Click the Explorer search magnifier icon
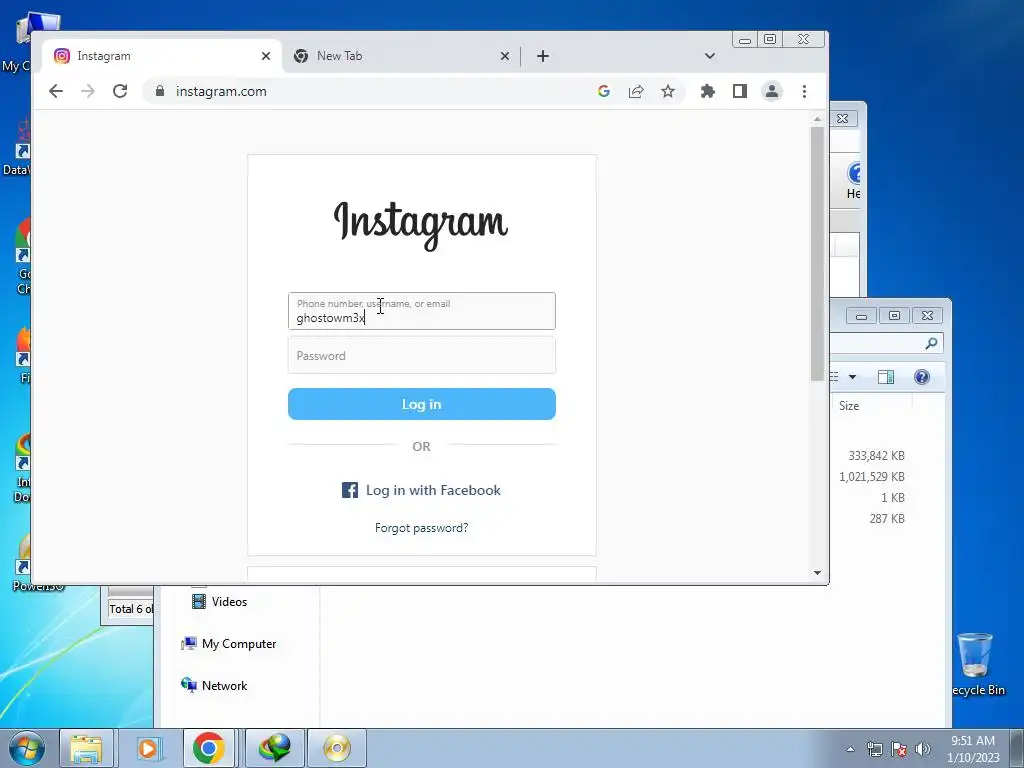The height and width of the screenshot is (768, 1024). pos(931,343)
